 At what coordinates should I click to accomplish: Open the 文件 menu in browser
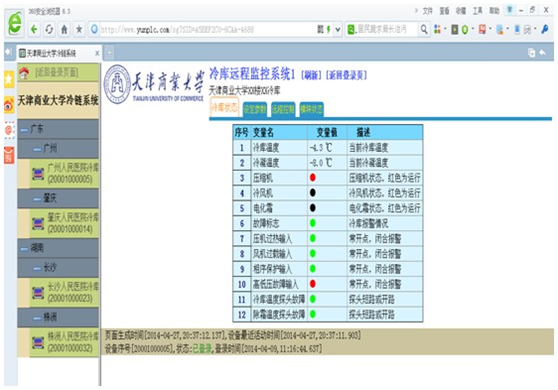[x=427, y=11]
